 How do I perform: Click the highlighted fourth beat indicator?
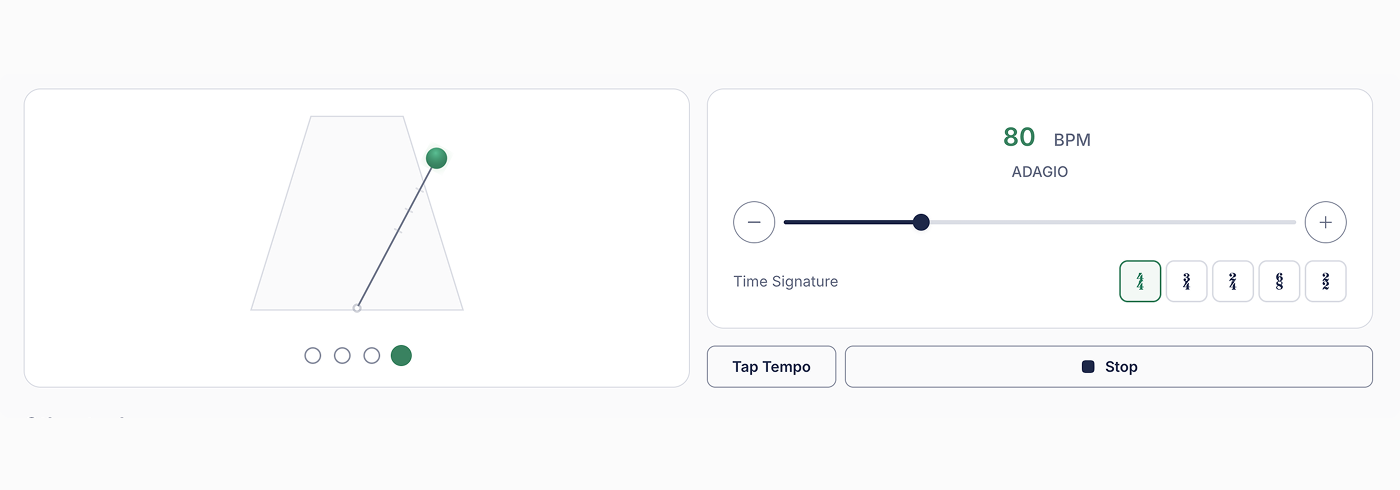coord(401,355)
